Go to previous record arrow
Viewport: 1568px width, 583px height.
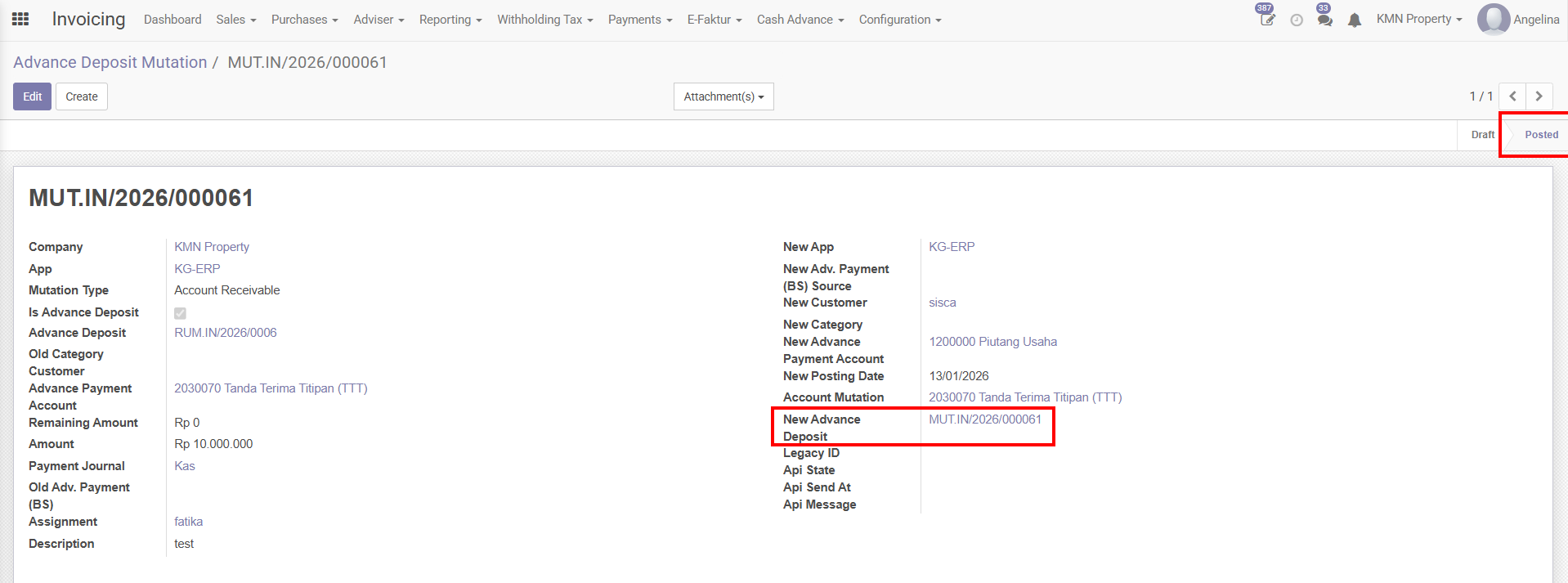1512,96
